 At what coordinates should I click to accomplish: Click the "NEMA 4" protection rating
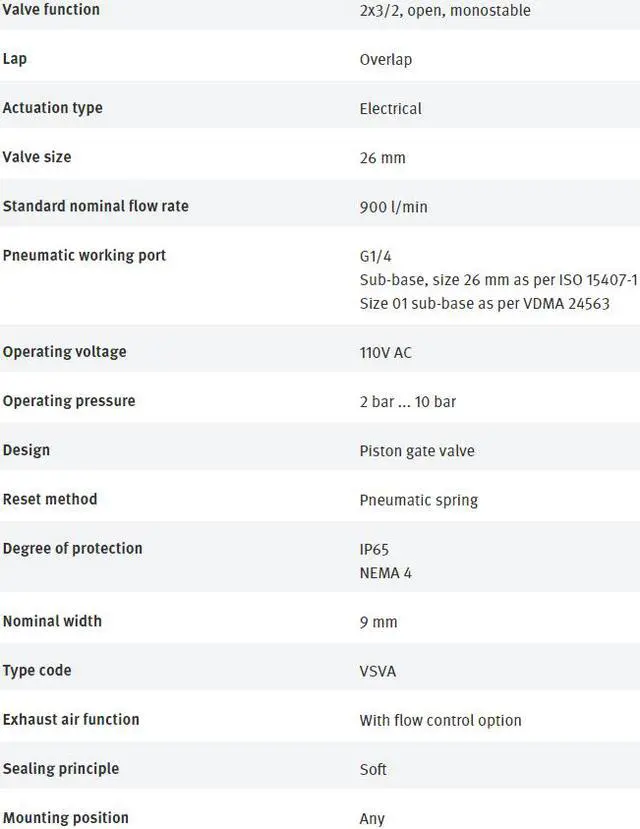386,573
